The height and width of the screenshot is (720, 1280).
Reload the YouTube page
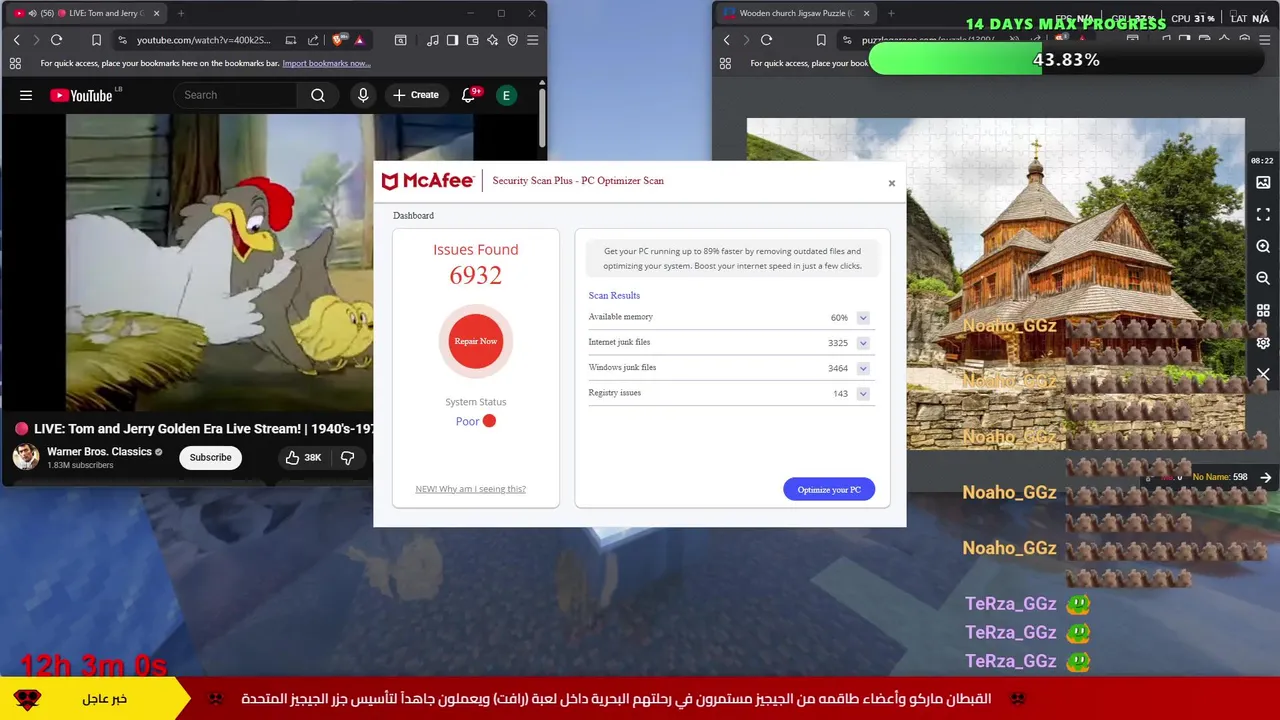tap(56, 40)
